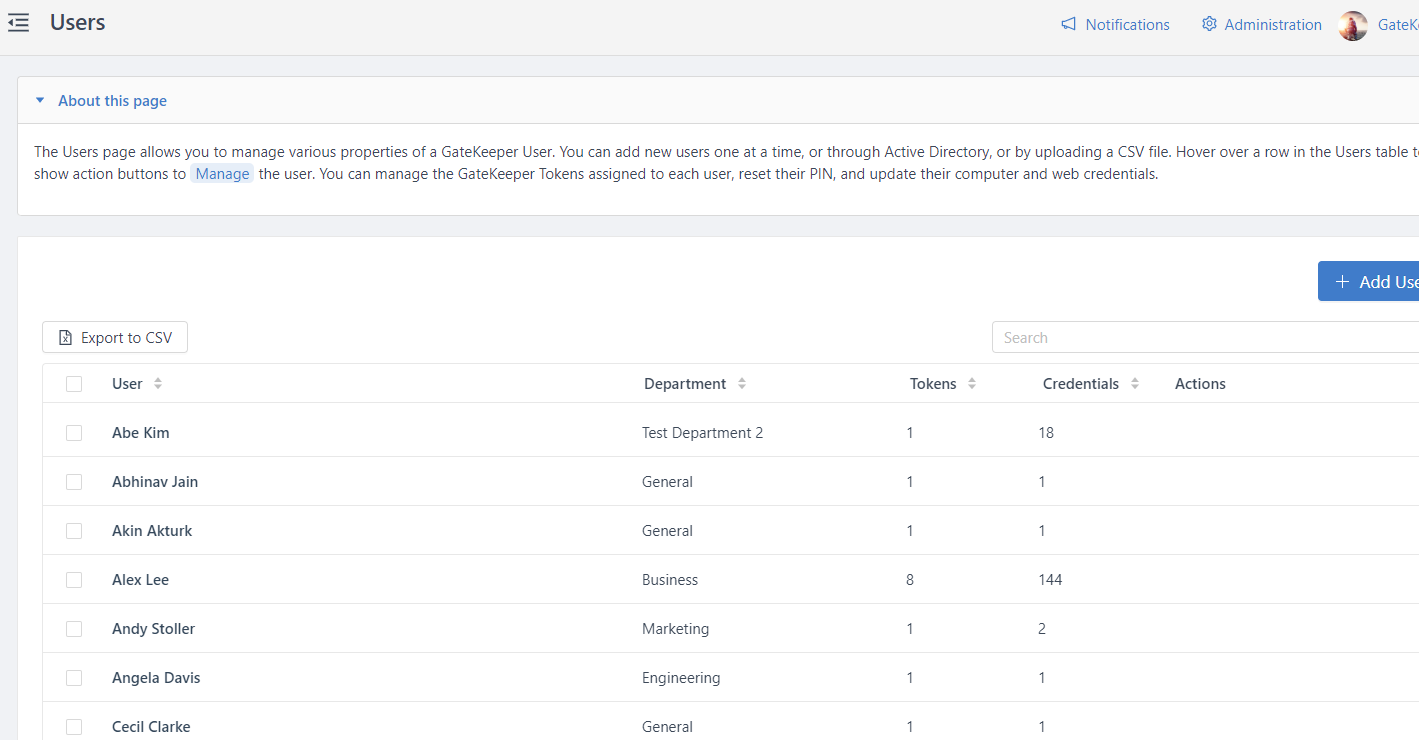
Task: Open the user profile avatar
Action: pos(1352,25)
